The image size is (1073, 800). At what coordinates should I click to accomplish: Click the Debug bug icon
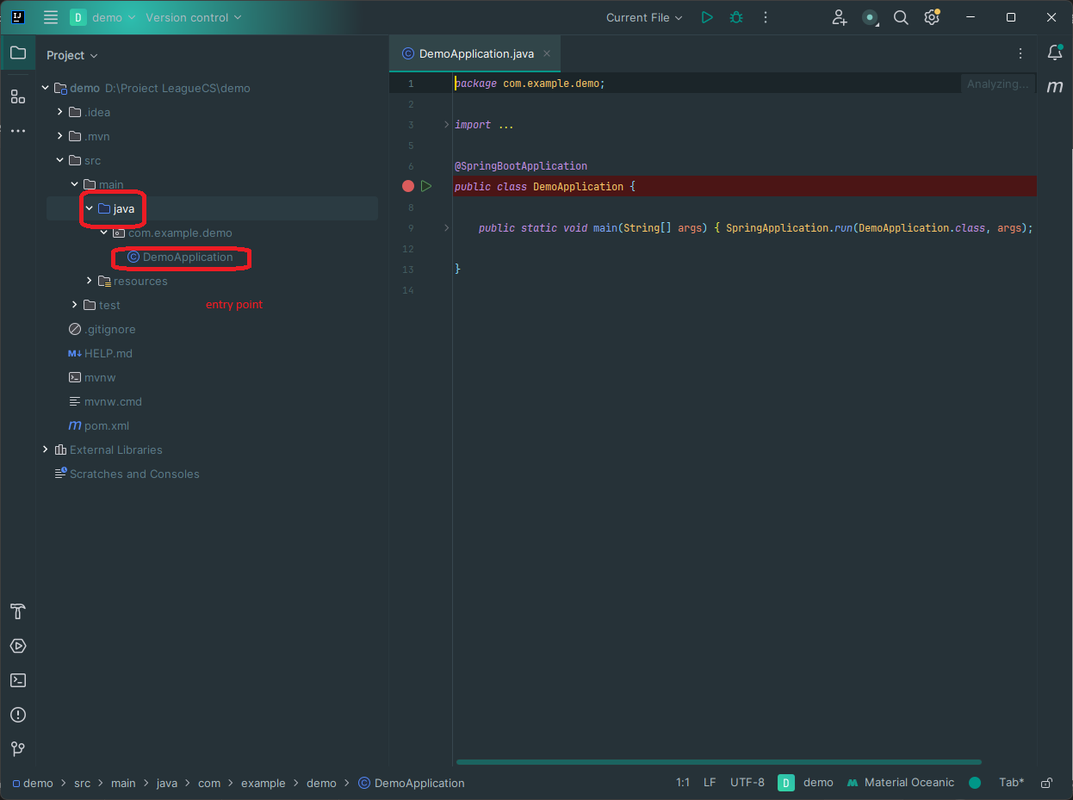tap(736, 17)
